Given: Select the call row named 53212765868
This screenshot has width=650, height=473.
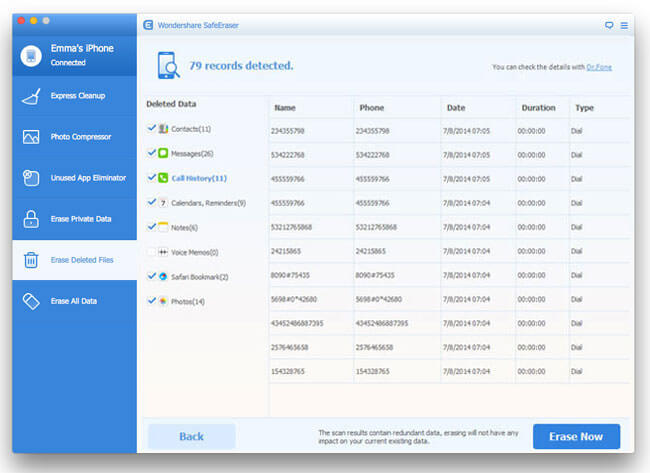Looking at the screenshot, I should [449, 227].
